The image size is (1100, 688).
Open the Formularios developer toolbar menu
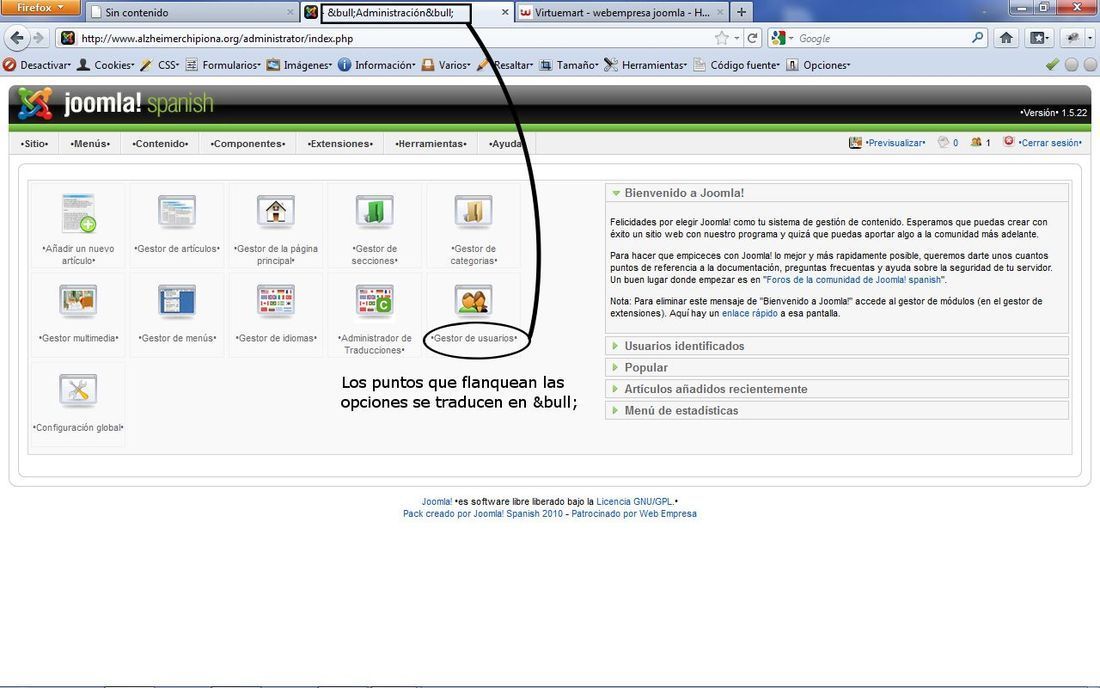point(223,65)
